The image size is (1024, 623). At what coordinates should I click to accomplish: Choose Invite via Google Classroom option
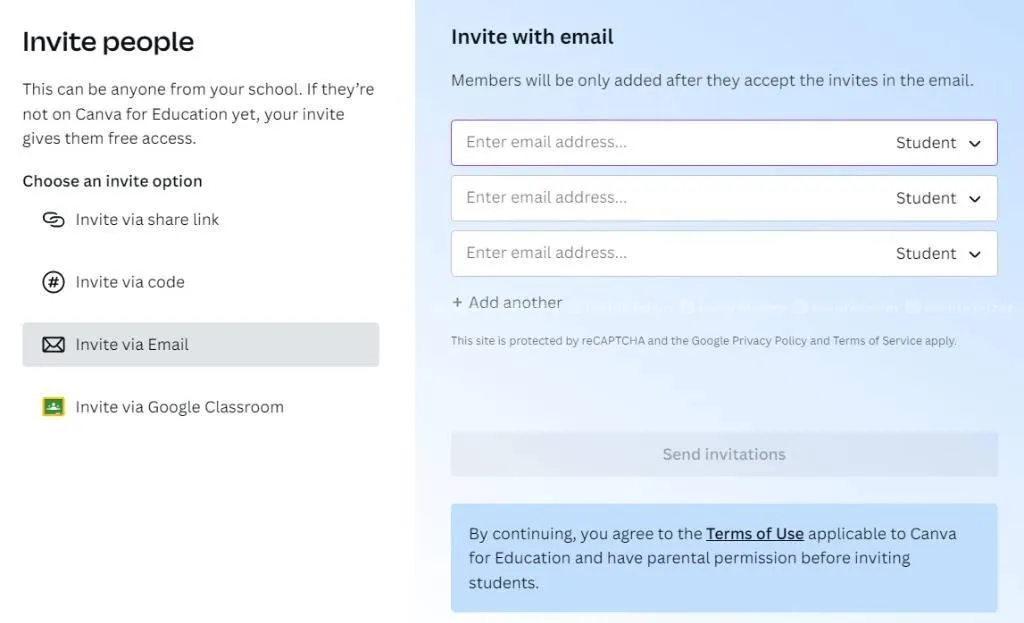click(179, 407)
